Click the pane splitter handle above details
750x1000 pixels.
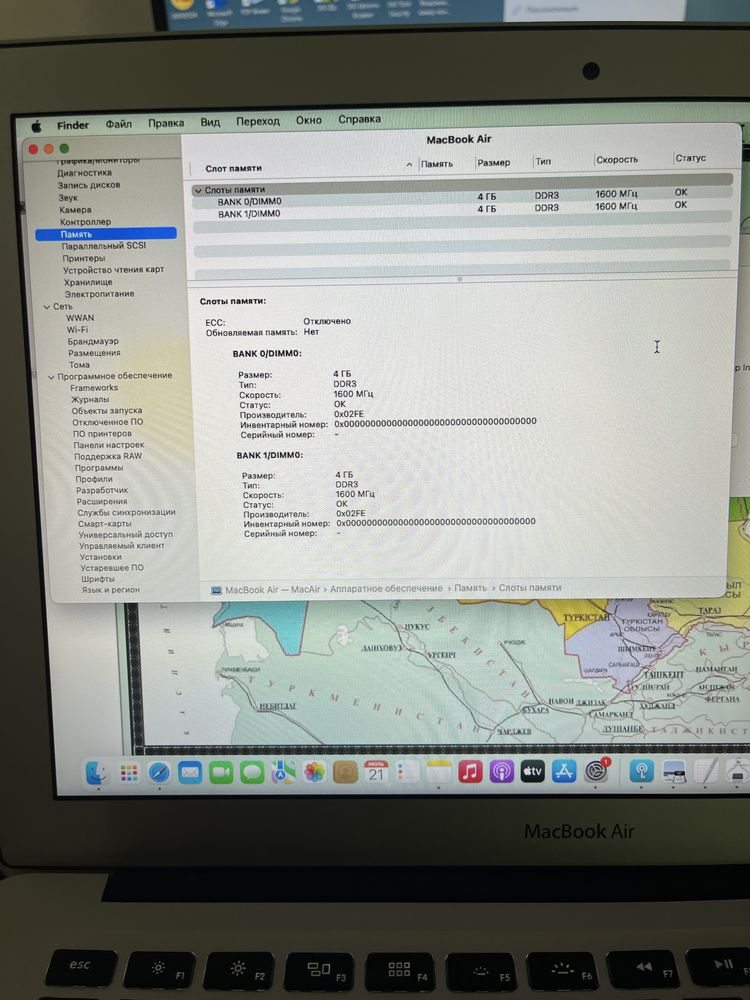click(x=460, y=279)
